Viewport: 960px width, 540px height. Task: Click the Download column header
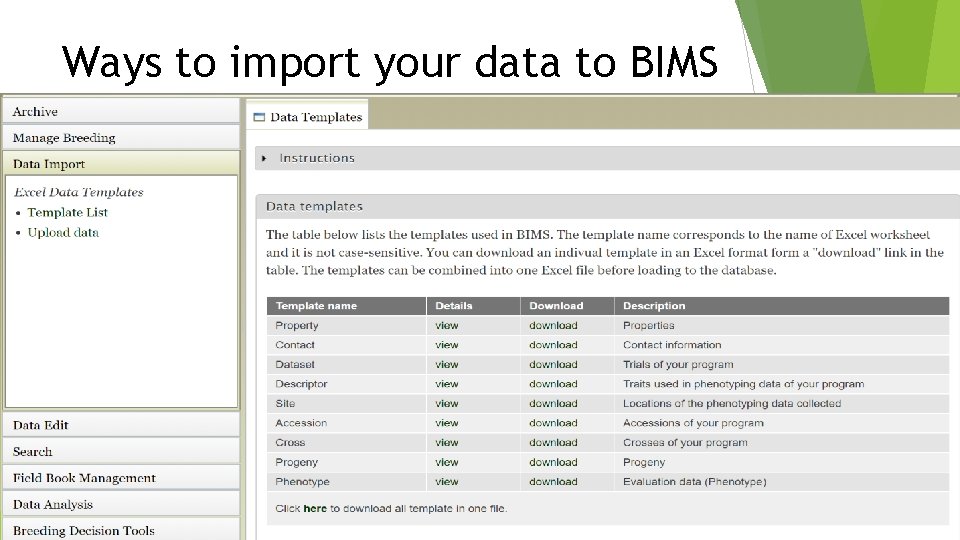(567, 306)
